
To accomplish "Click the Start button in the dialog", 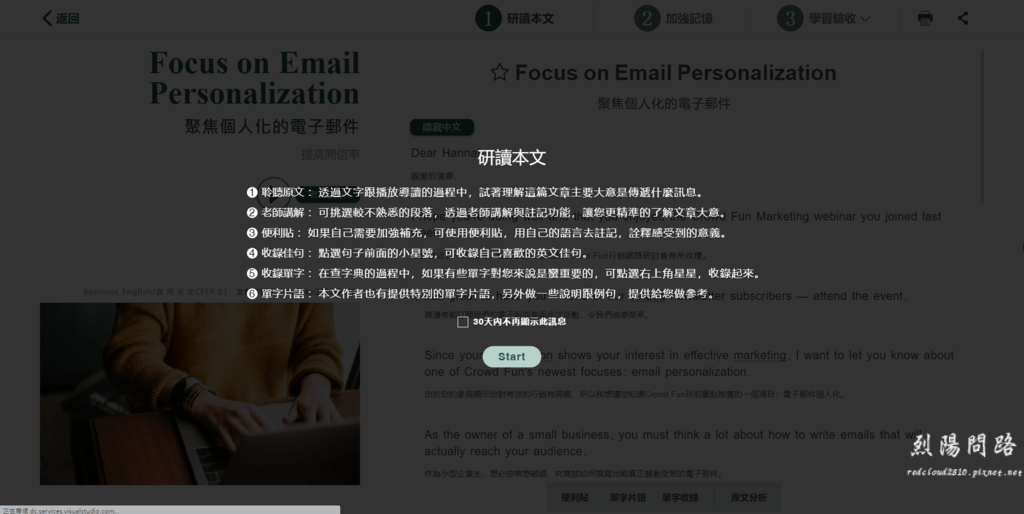I will click(511, 357).
